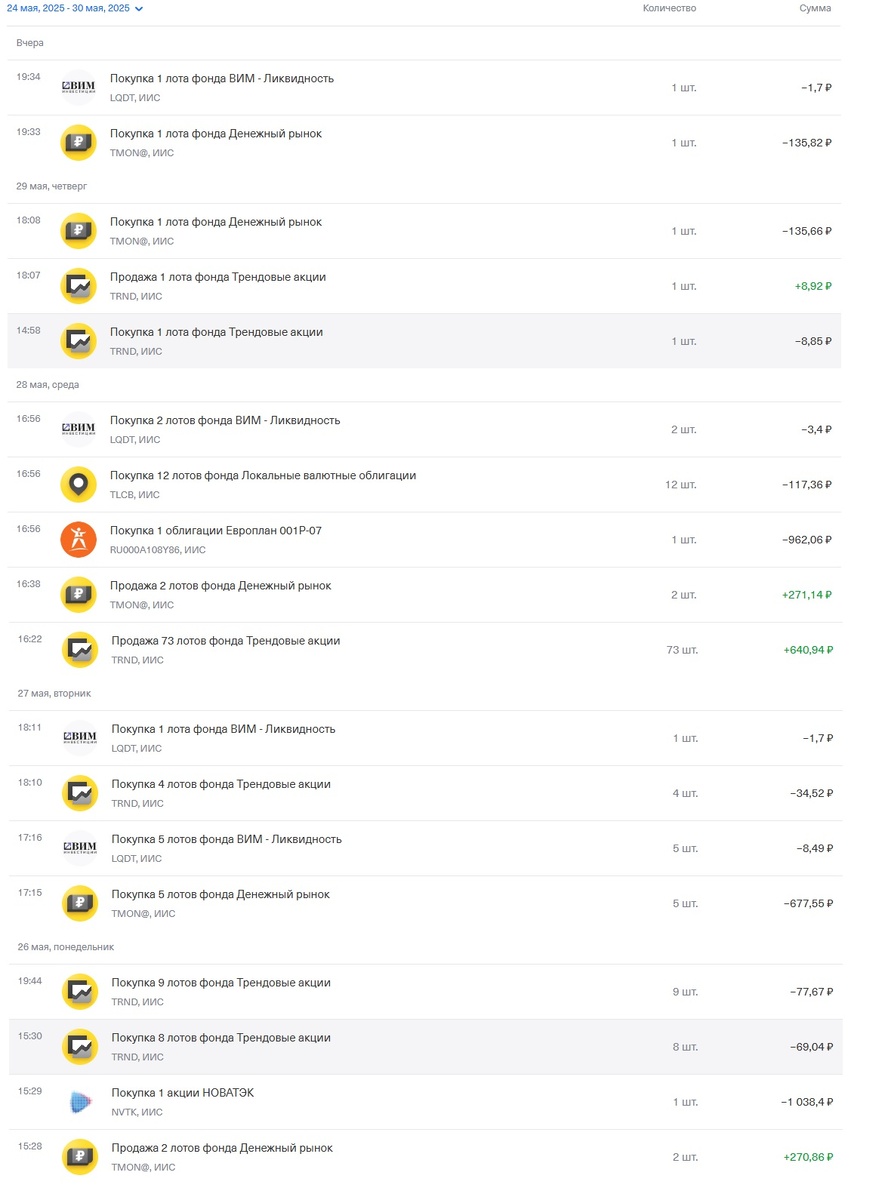Click the amount +640,94 ₽
Image resolution: width=885 pixels, height=1200 pixels.
click(x=807, y=650)
